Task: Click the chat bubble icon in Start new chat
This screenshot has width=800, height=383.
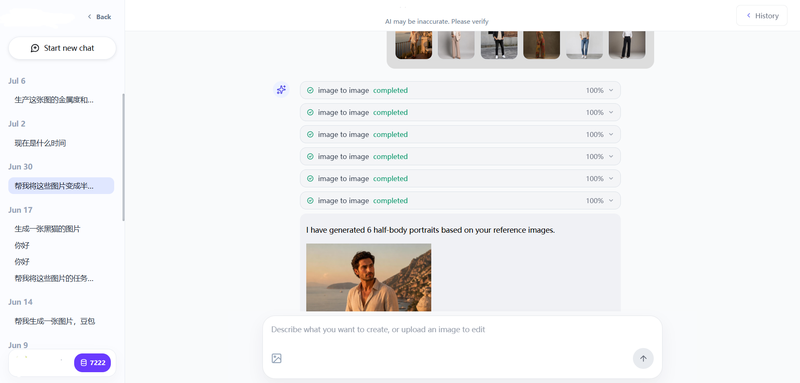Action: [35, 48]
